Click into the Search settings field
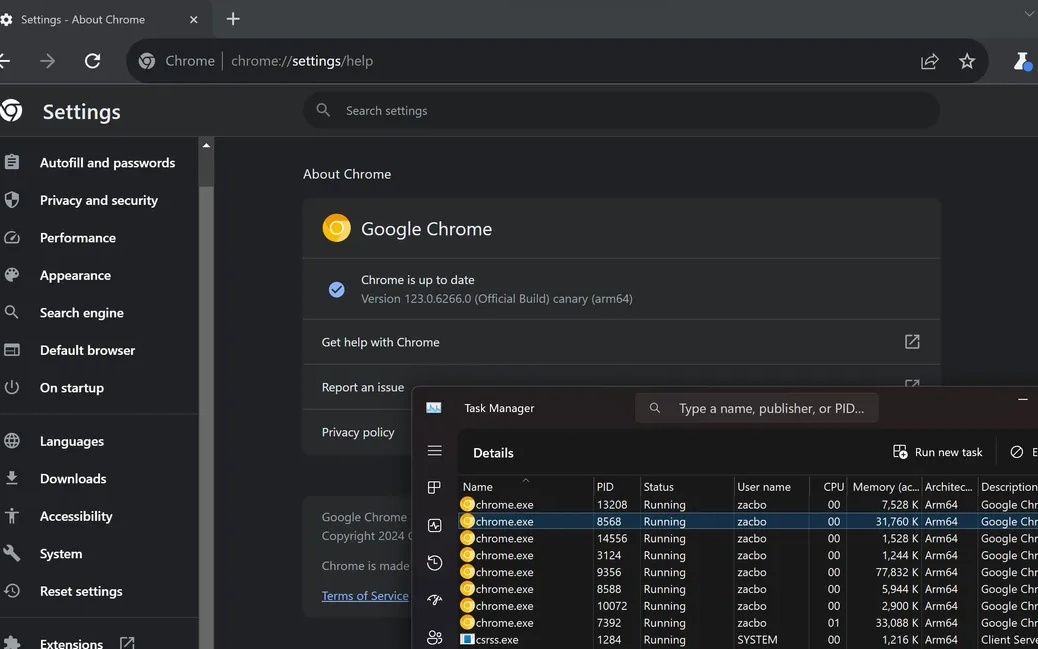 pyautogui.click(x=621, y=111)
